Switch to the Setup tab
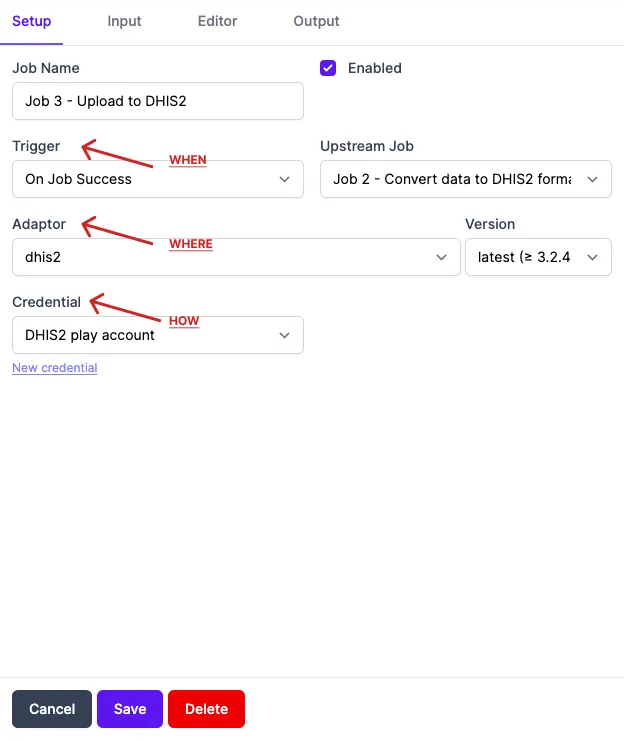Viewport: 624px width, 740px height. (32, 21)
